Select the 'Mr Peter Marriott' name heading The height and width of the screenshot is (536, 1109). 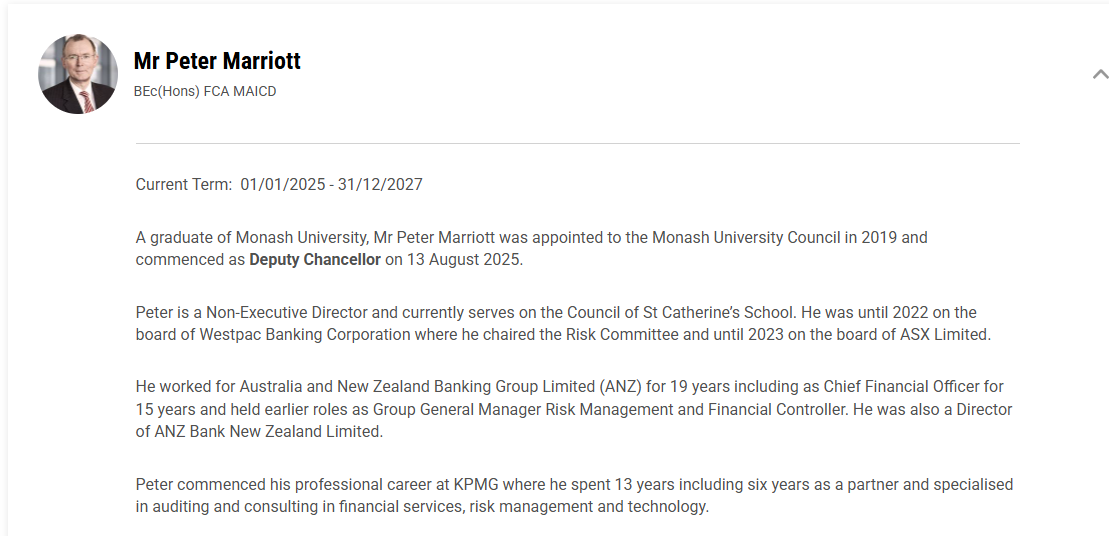217,61
